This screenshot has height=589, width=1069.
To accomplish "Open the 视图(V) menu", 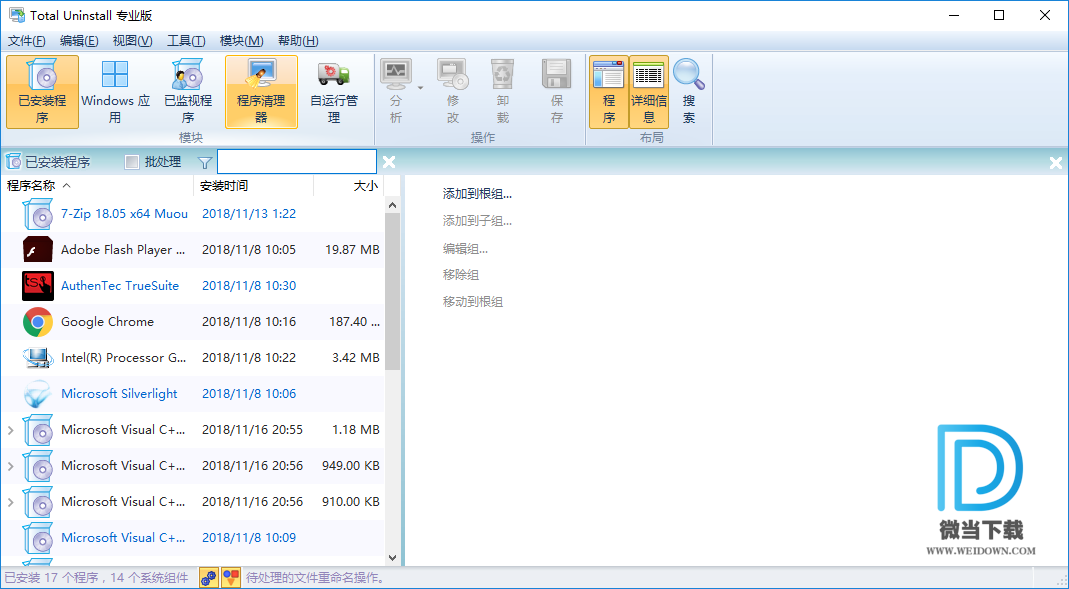I will point(132,41).
